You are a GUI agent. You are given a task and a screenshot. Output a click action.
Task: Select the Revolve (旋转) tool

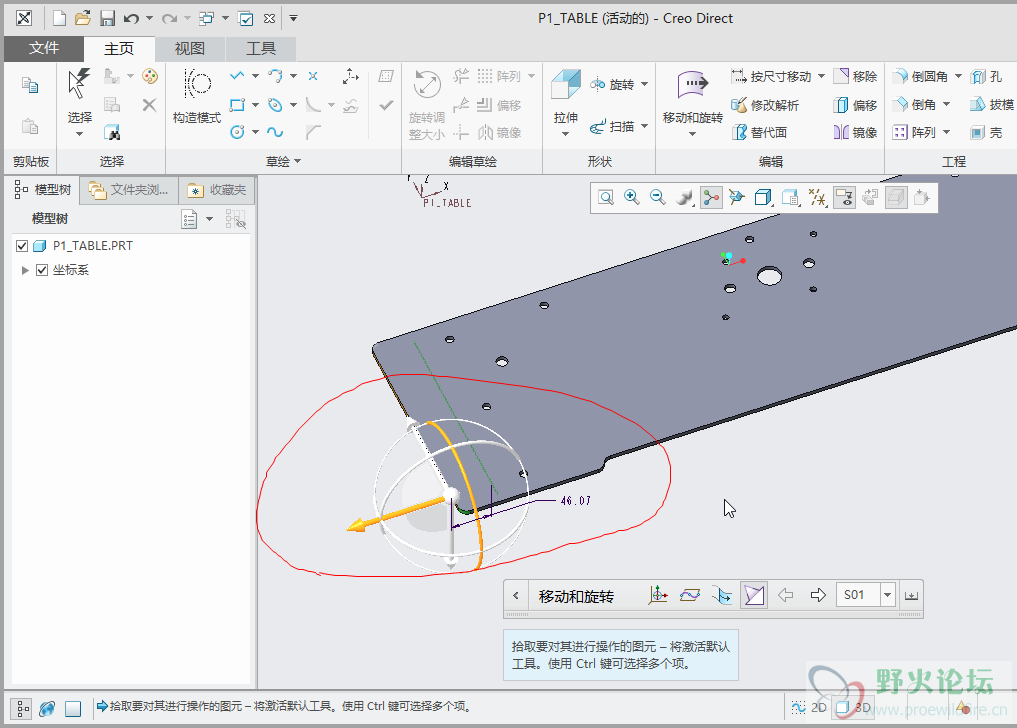(612, 84)
